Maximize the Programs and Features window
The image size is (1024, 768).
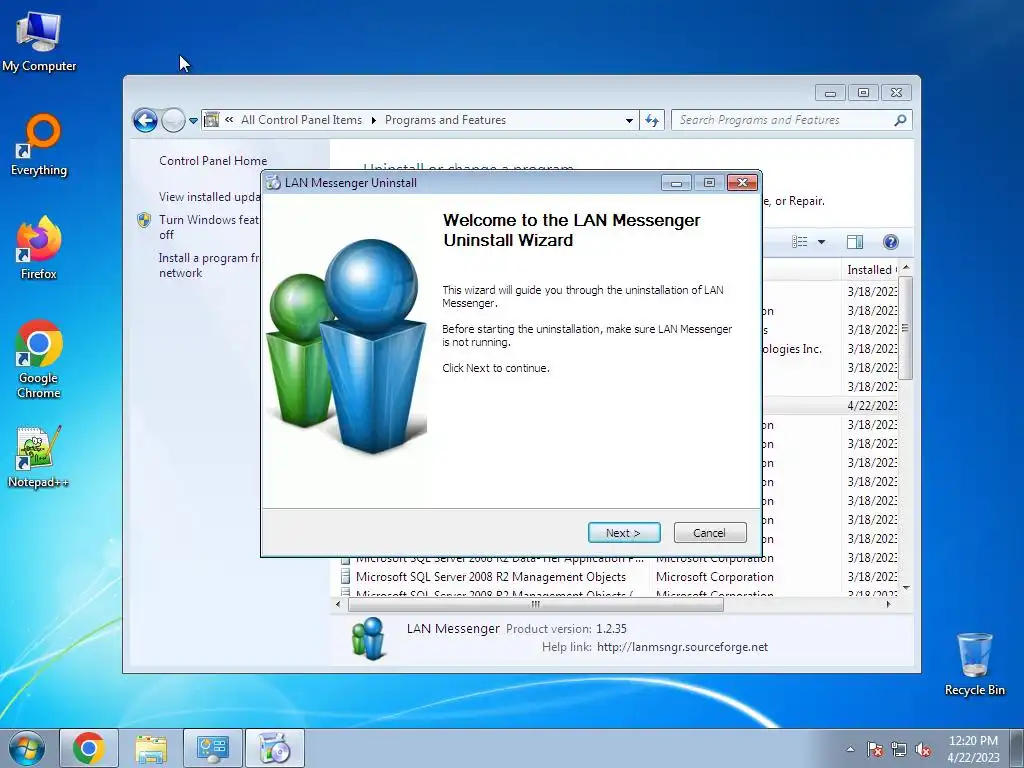coord(863,93)
